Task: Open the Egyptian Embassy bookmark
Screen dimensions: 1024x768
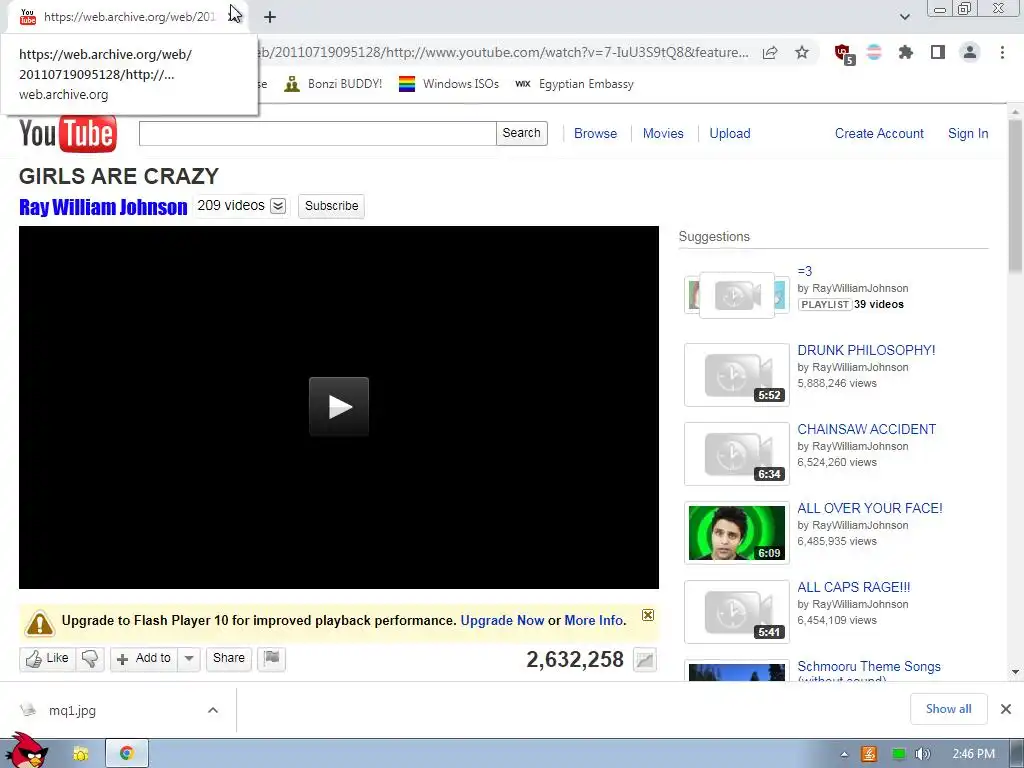Action: tap(574, 84)
